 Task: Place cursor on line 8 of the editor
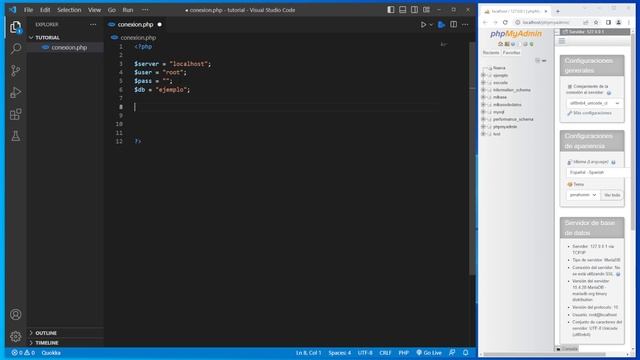click(x=286, y=107)
